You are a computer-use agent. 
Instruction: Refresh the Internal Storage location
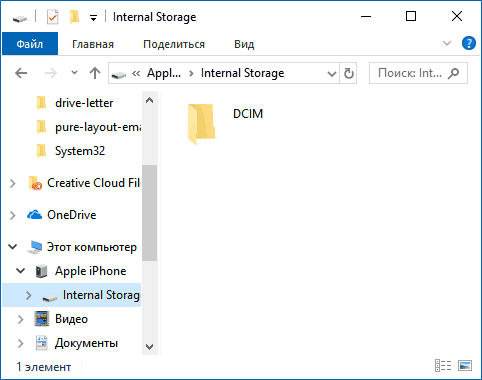pos(348,73)
